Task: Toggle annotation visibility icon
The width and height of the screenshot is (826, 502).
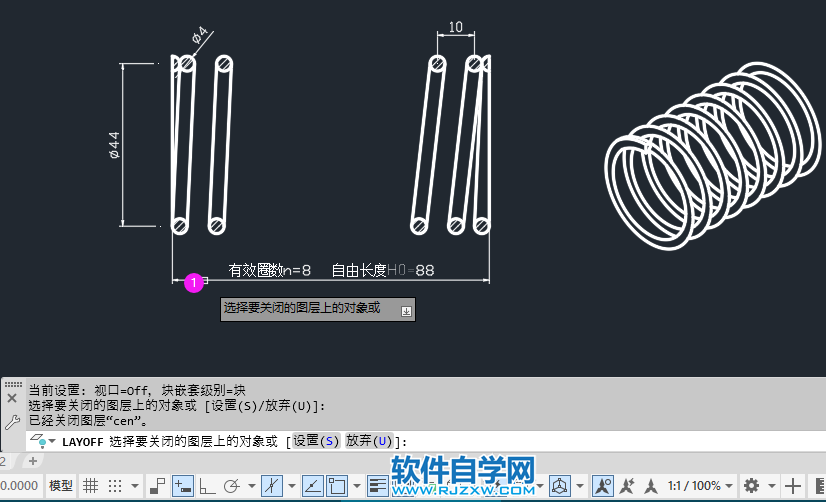Action: point(603,485)
